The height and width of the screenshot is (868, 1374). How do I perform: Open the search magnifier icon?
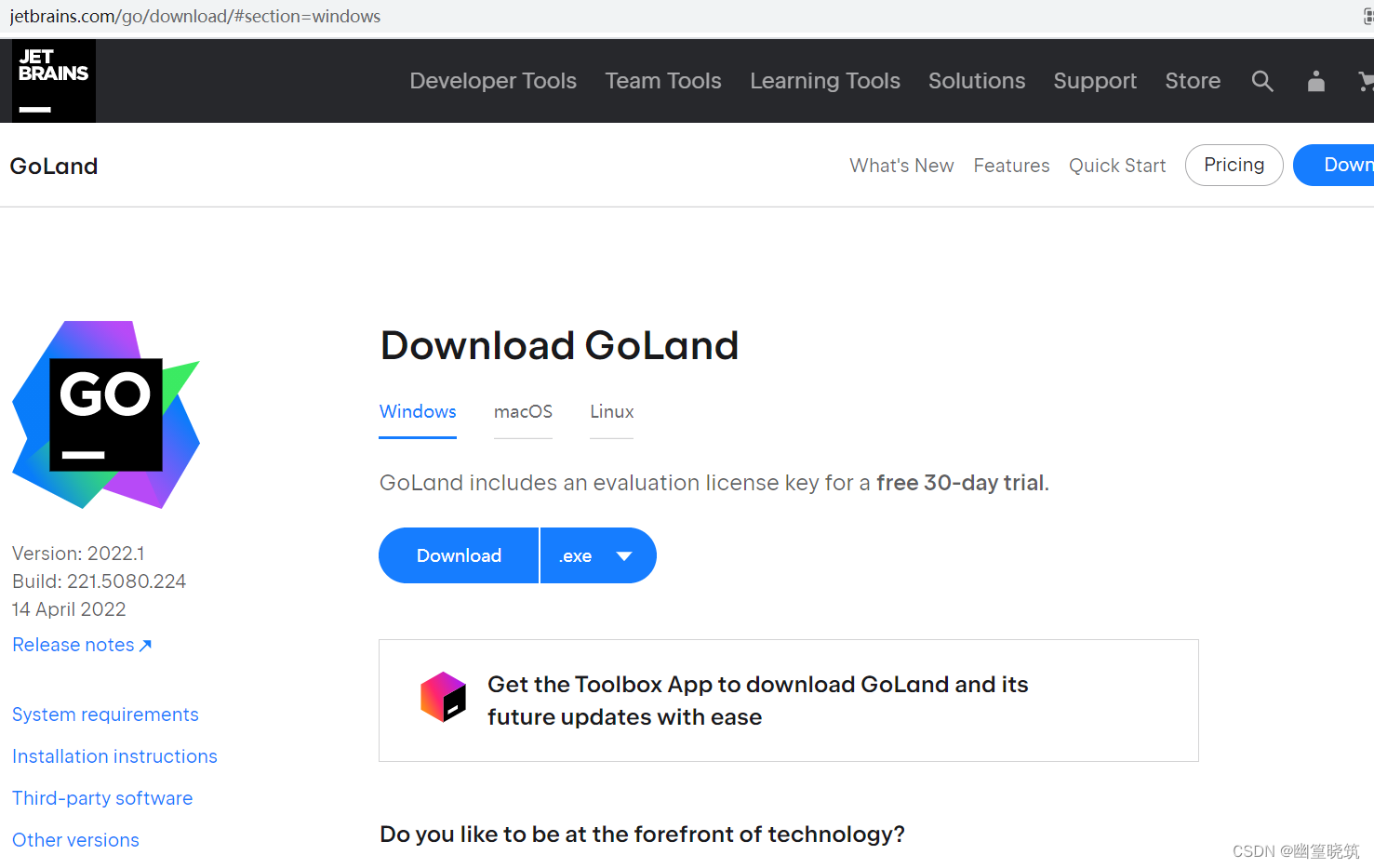1262,81
